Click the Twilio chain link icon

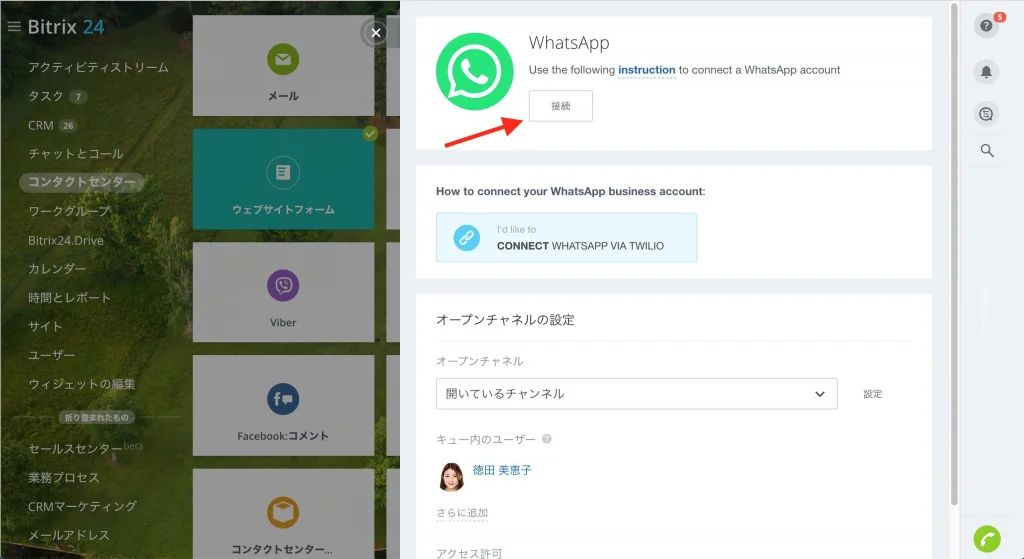pos(466,238)
